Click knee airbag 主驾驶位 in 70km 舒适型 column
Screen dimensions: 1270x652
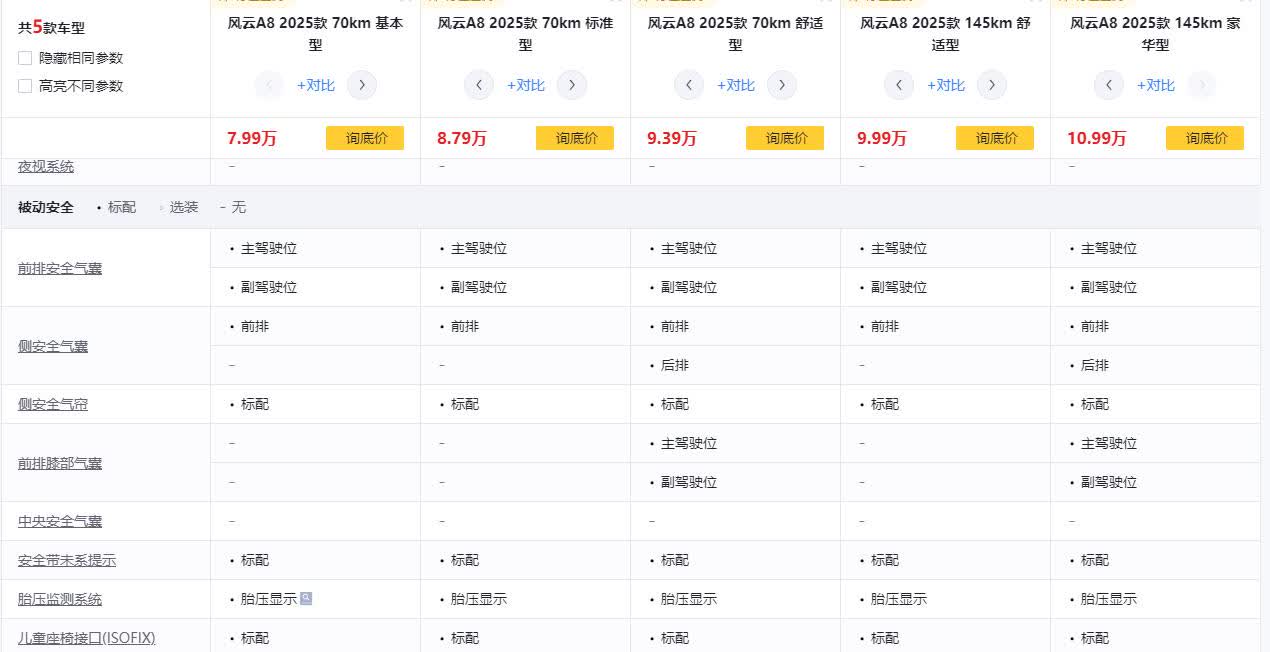[689, 443]
